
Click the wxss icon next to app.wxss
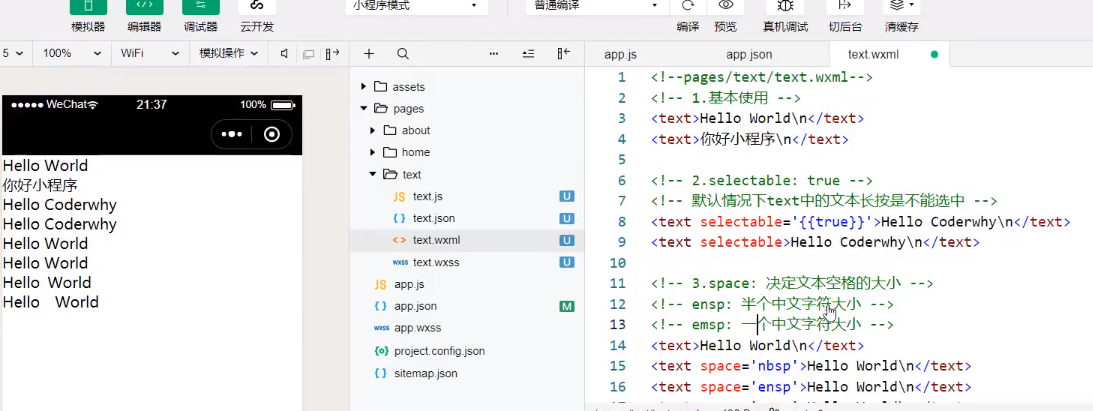click(x=381, y=328)
